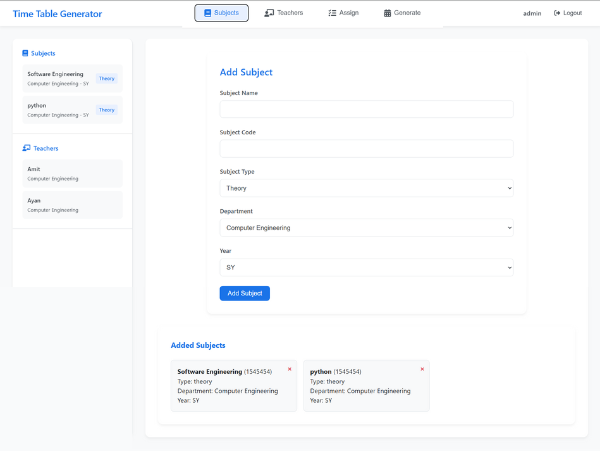Focus the Subject Name input field
The width and height of the screenshot is (600, 451).
click(366, 109)
